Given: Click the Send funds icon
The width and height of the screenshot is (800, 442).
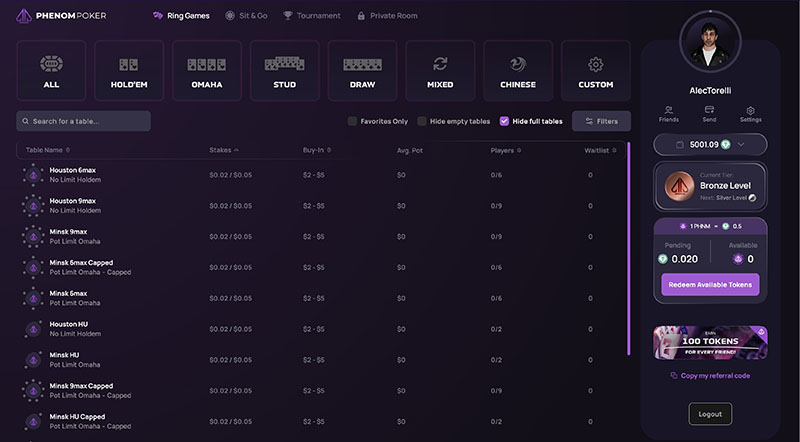Looking at the screenshot, I should click(x=709, y=110).
